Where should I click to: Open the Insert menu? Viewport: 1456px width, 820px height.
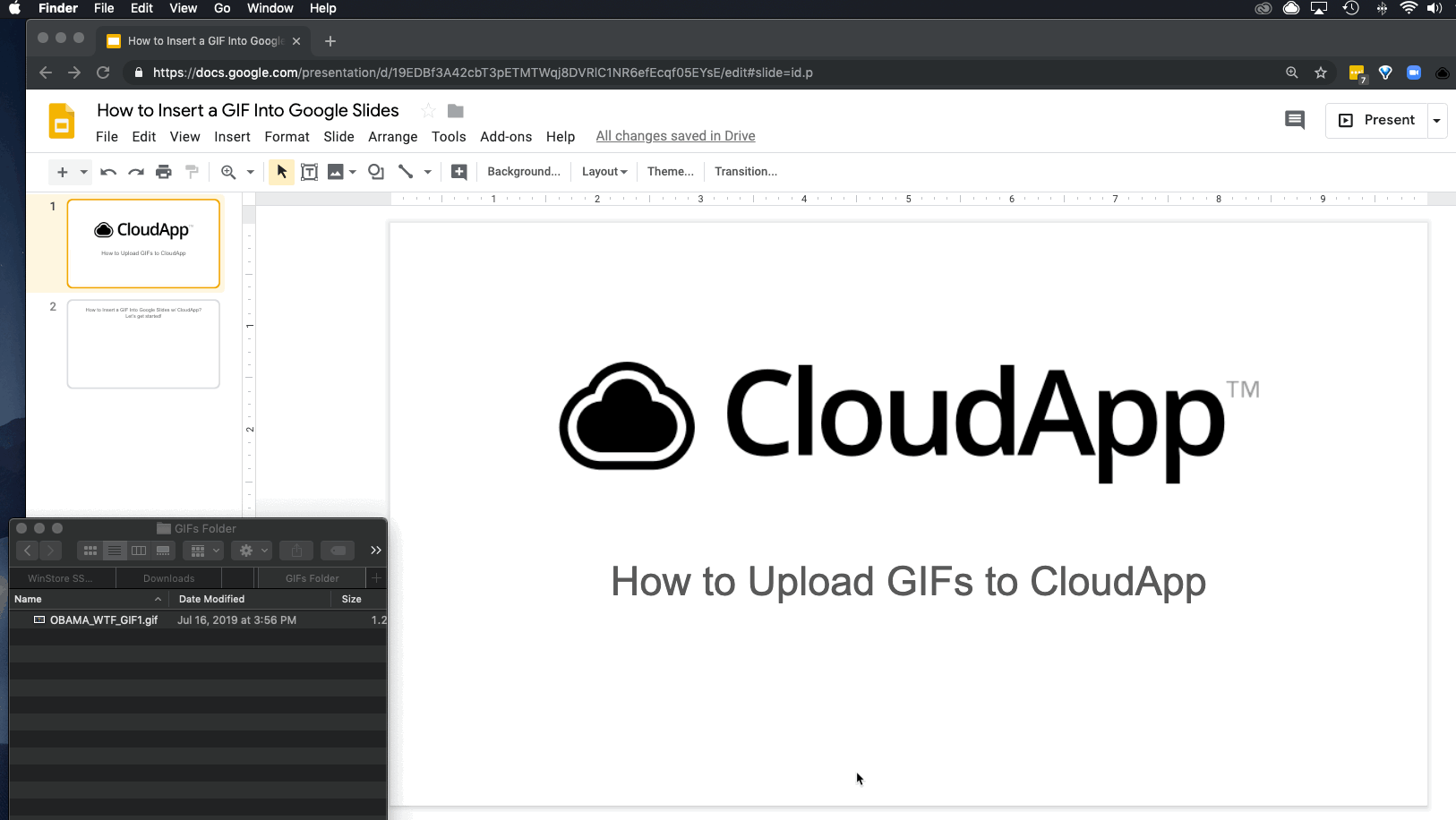[232, 136]
